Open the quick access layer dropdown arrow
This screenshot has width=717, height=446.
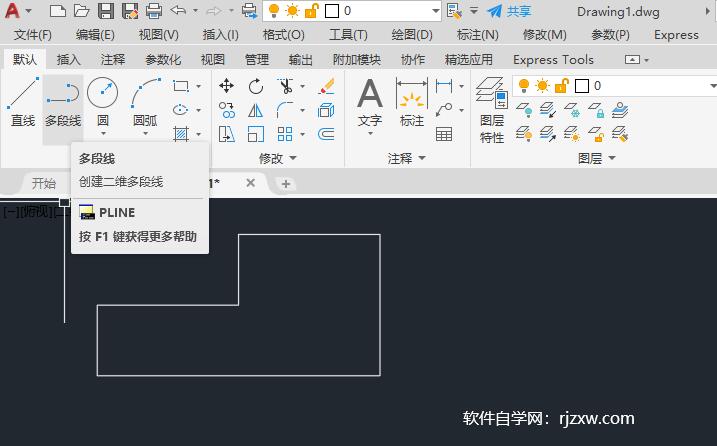pyautogui.click(x=435, y=11)
